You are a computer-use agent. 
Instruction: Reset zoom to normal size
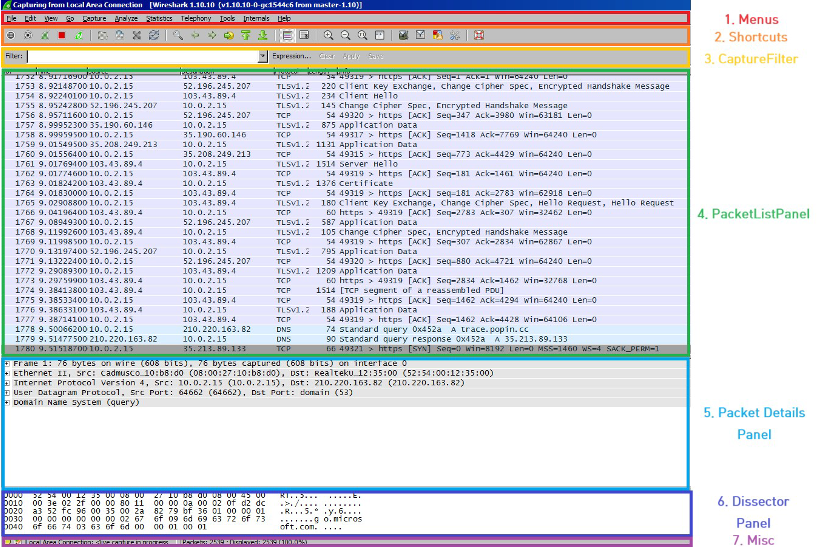(362, 35)
